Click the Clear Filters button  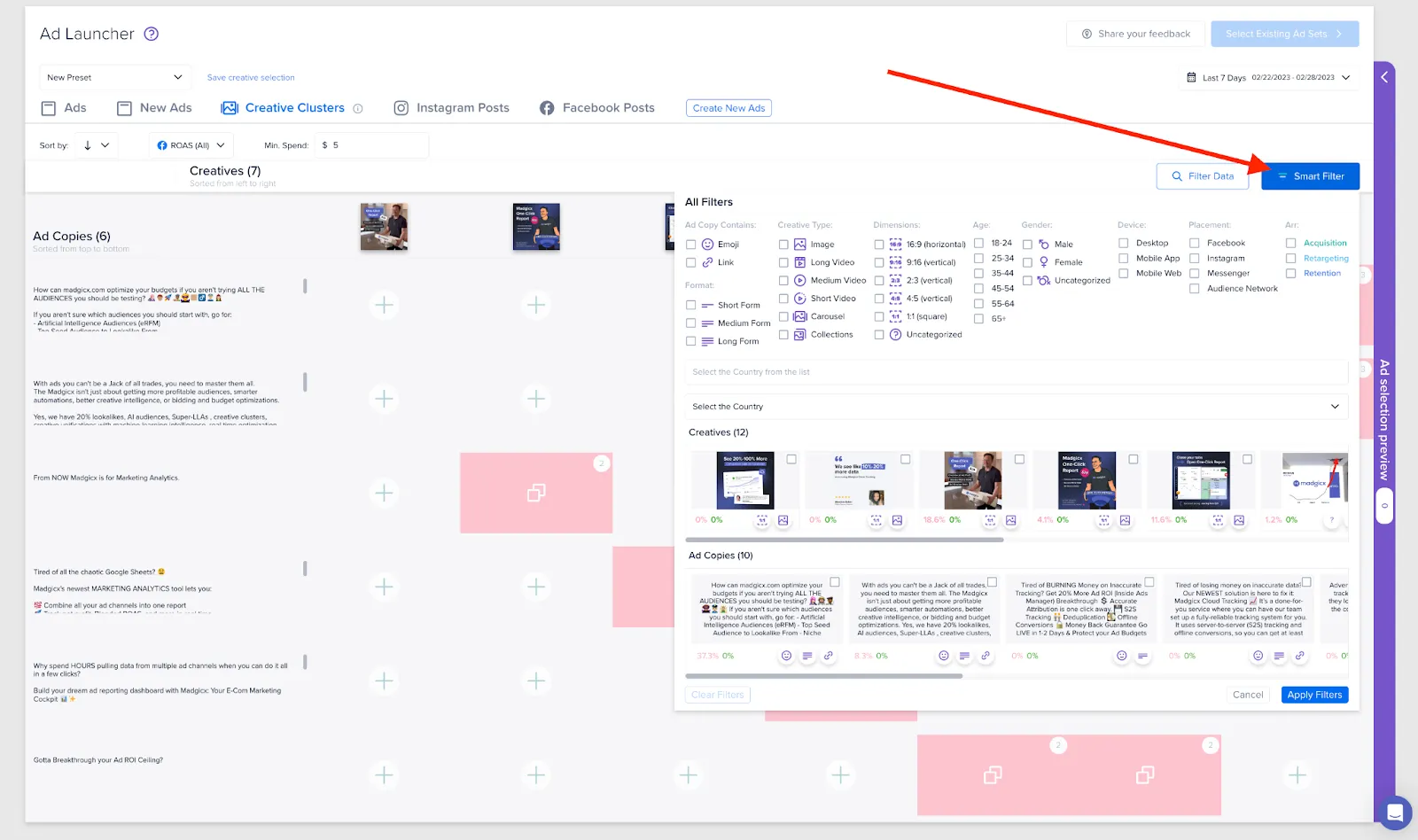718,695
